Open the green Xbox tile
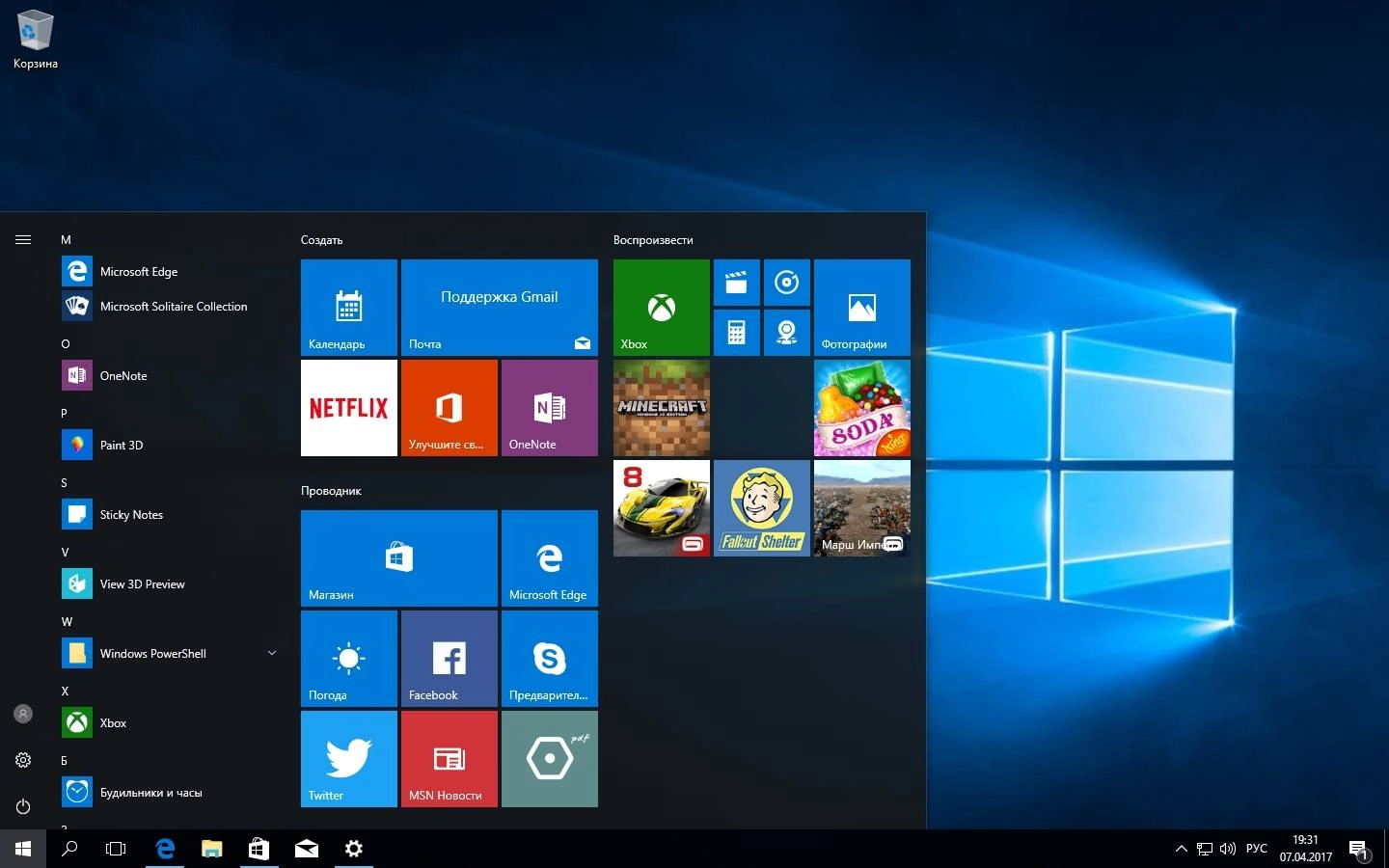This screenshot has height=868, width=1389. pyautogui.click(x=662, y=307)
